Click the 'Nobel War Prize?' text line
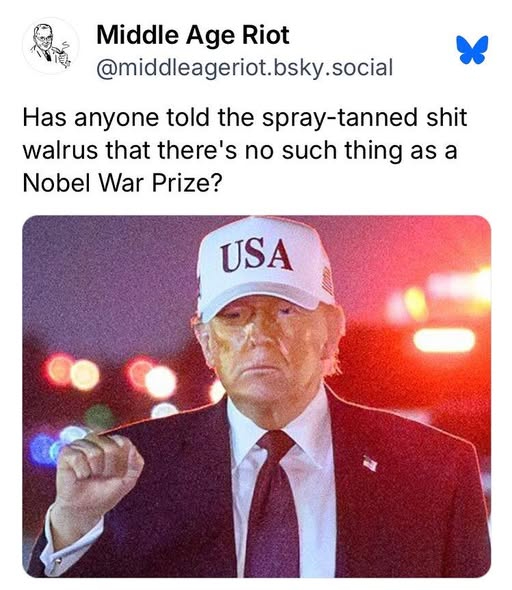This screenshot has height=590, width=512. coord(123,183)
